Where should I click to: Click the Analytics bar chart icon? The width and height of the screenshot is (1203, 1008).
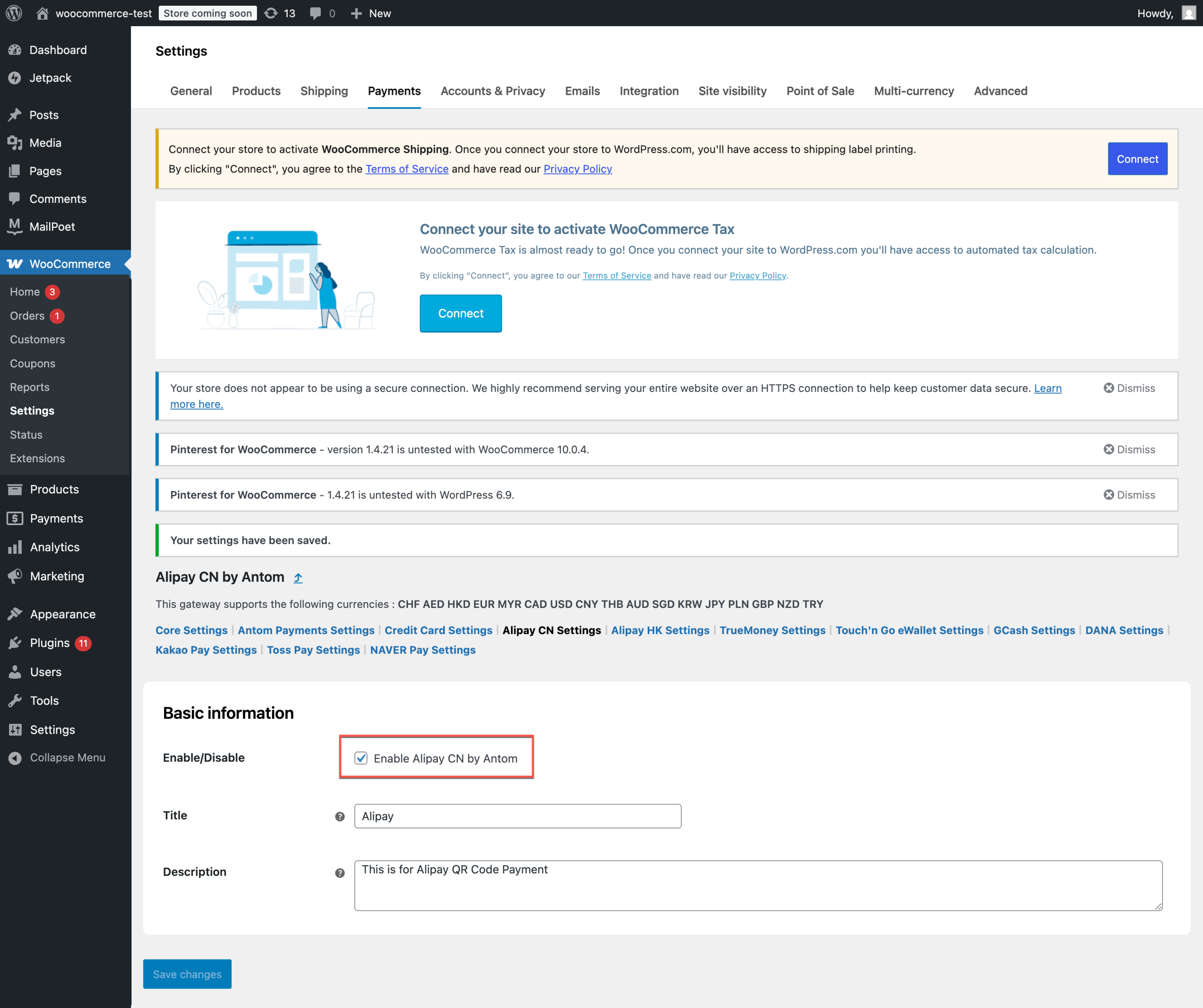(15, 548)
